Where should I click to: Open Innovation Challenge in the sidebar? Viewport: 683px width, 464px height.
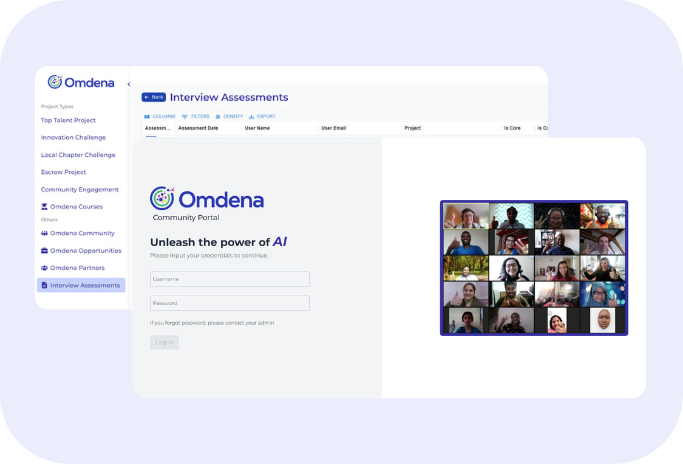(x=73, y=138)
